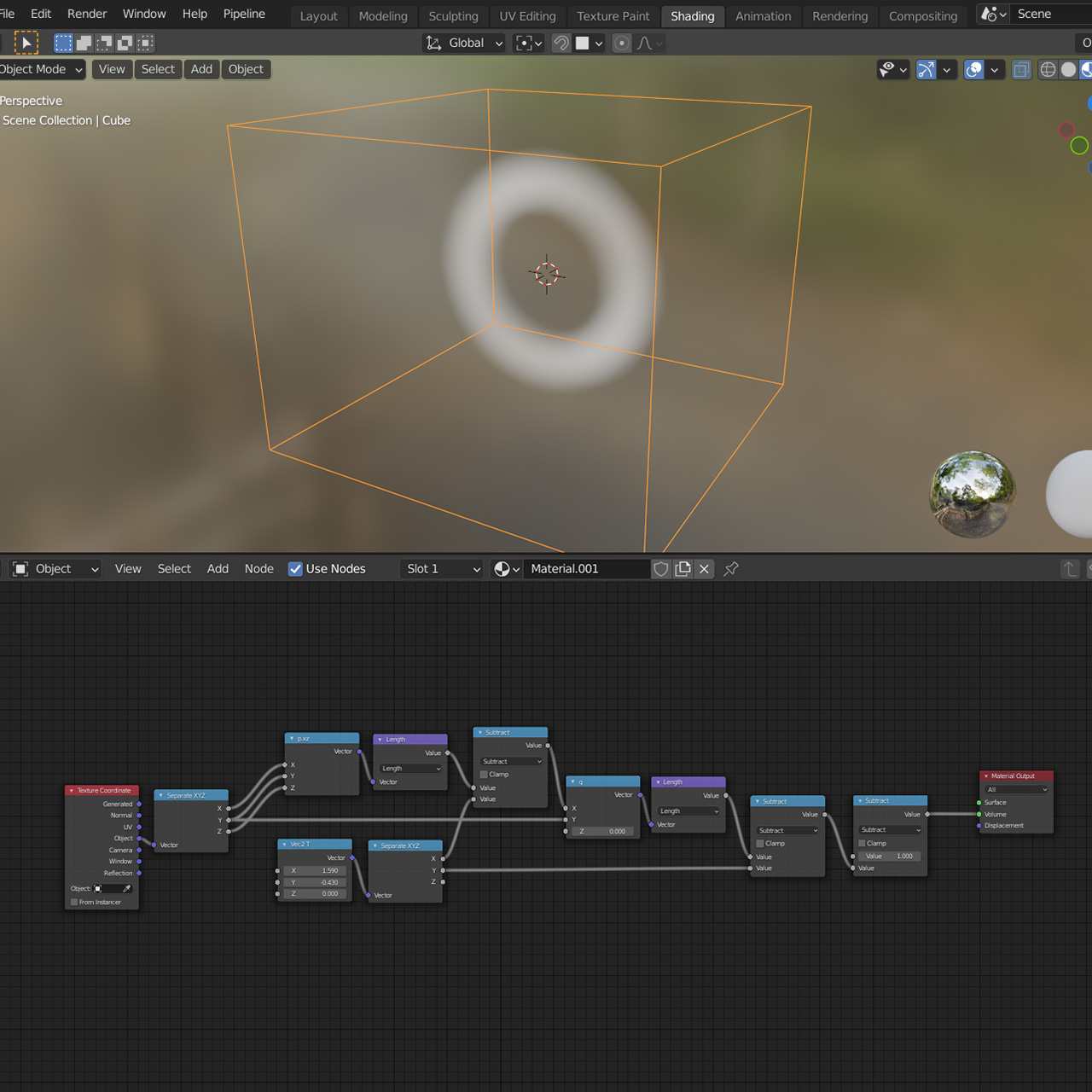This screenshot has height=1092, width=1092.
Task: Disable the Use Nodes checkbox
Action: click(295, 568)
